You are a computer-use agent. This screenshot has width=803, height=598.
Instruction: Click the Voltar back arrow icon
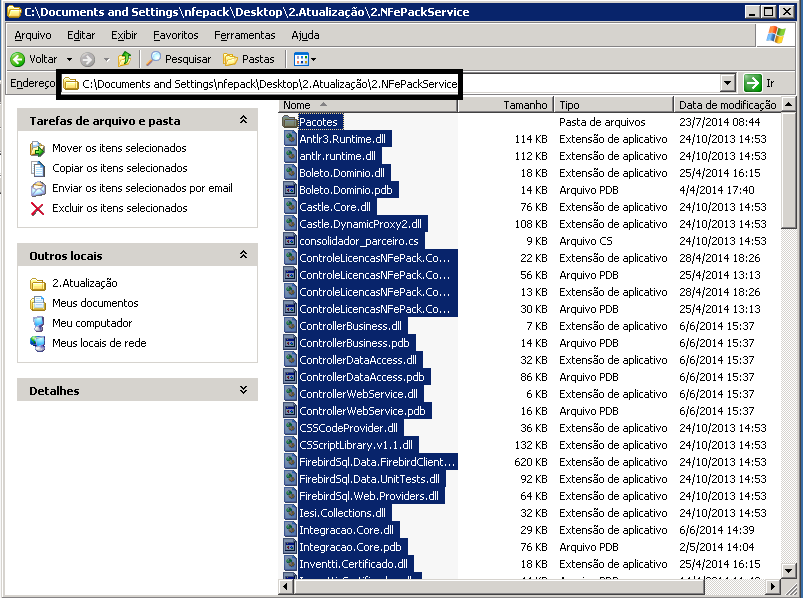(x=17, y=59)
